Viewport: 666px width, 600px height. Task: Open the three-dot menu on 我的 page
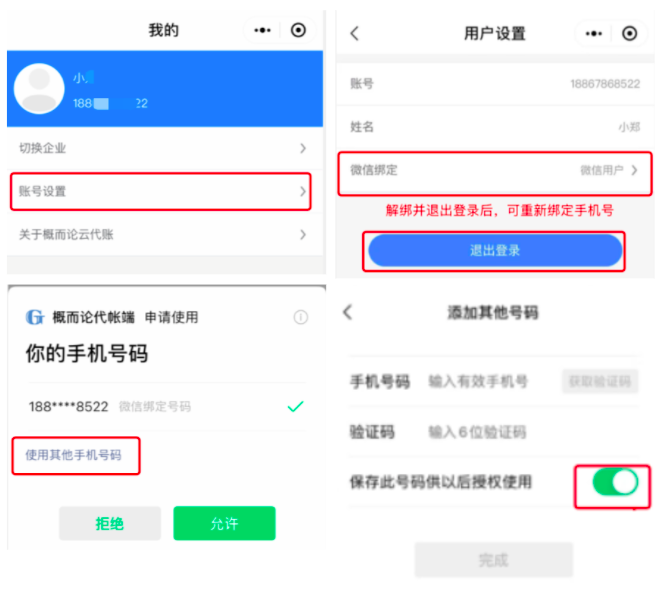(x=262, y=30)
